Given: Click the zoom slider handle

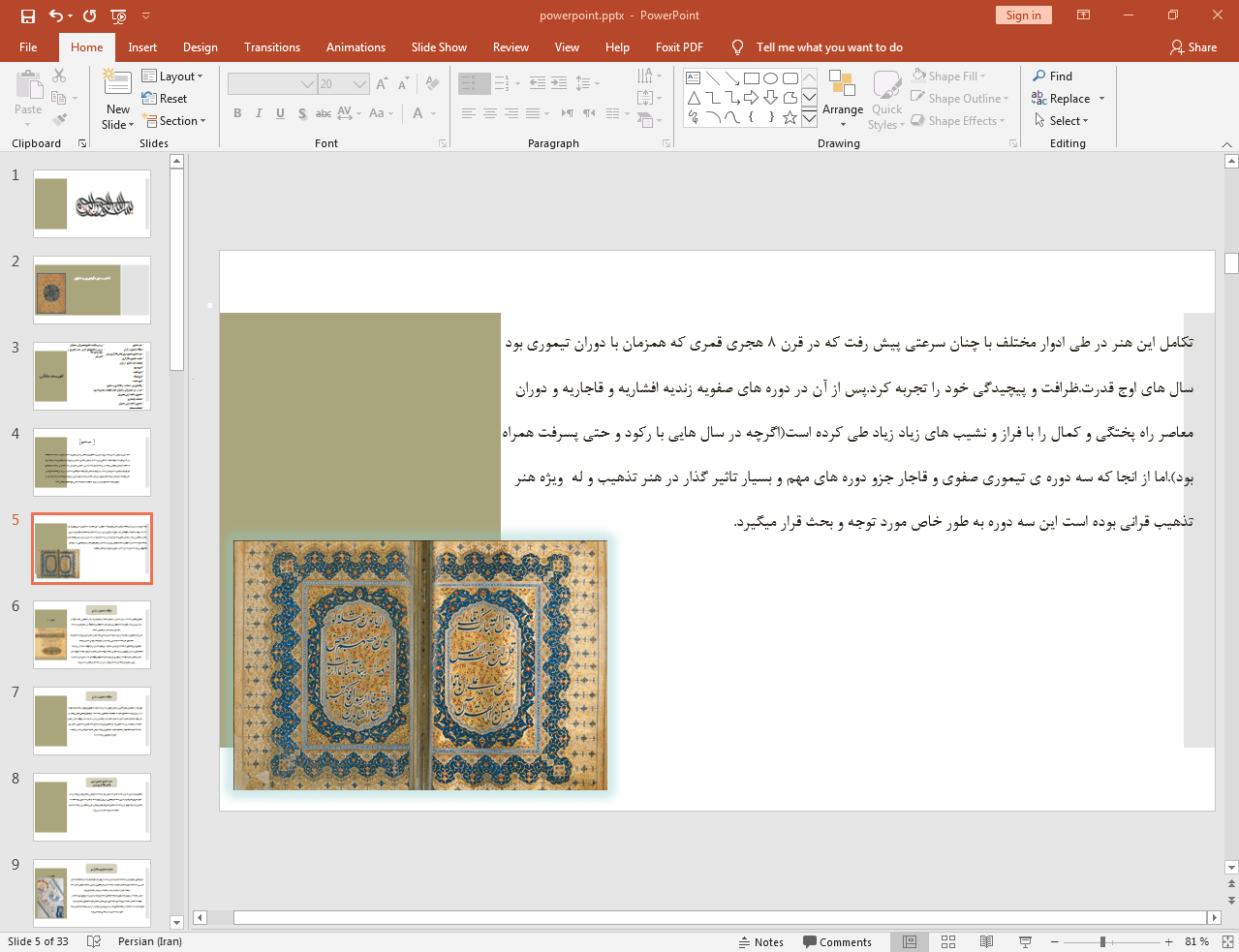Looking at the screenshot, I should coord(1102,941).
